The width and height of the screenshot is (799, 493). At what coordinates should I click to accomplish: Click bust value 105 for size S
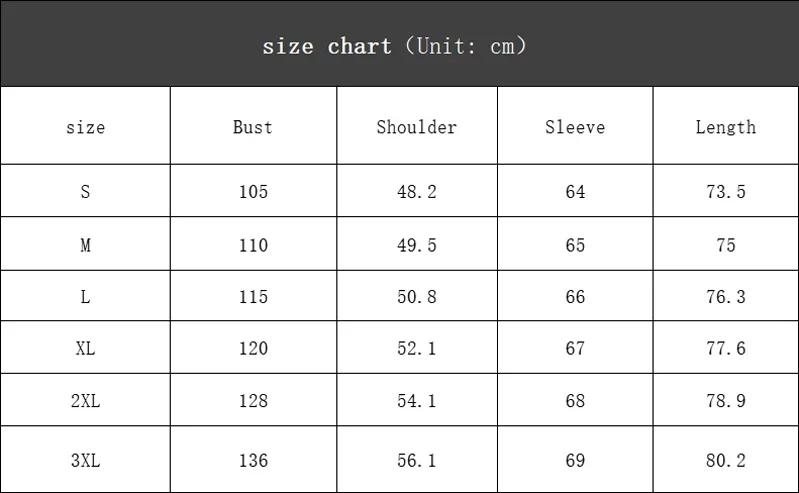pos(253,192)
